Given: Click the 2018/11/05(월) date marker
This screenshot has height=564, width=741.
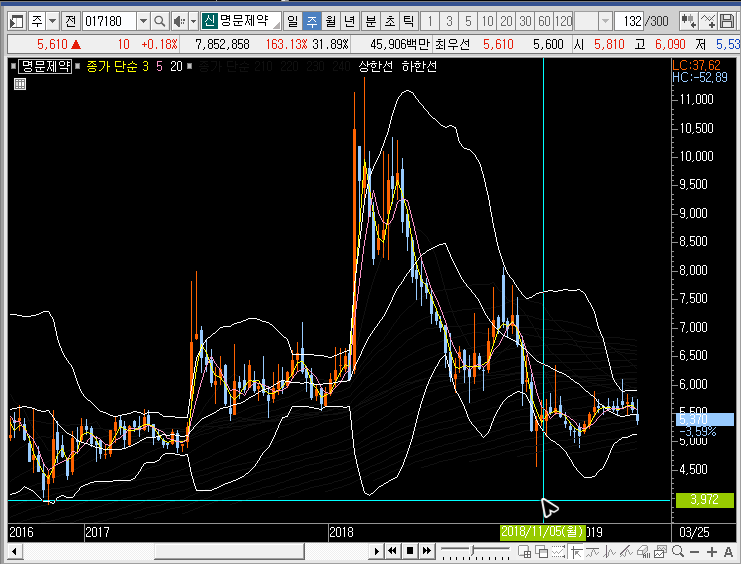Looking at the screenshot, I should tap(543, 532).
